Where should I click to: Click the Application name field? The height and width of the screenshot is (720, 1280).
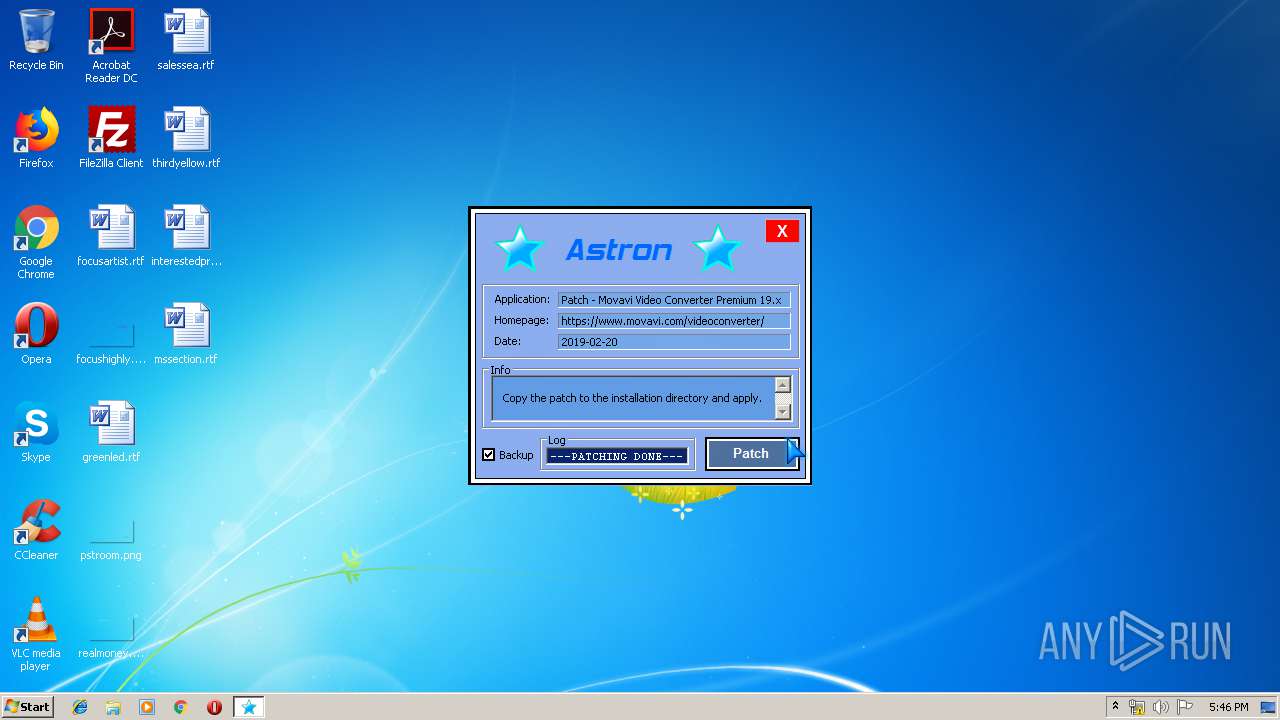coord(674,300)
